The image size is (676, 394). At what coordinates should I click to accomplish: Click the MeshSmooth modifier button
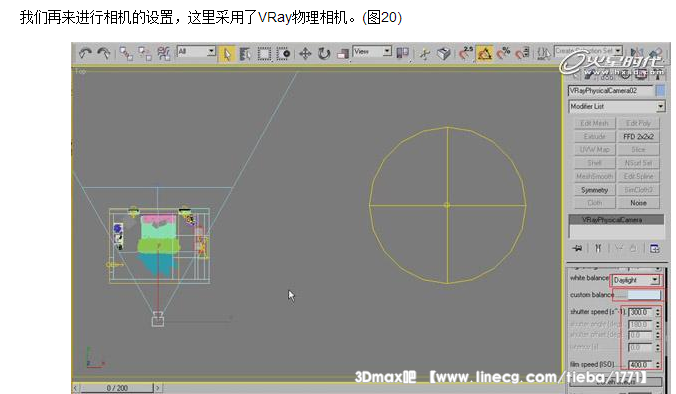click(x=594, y=176)
